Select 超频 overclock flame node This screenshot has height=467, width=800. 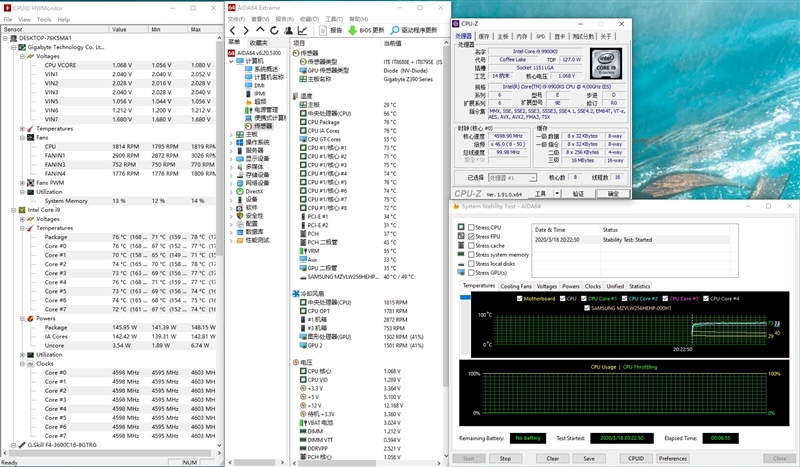260,102
